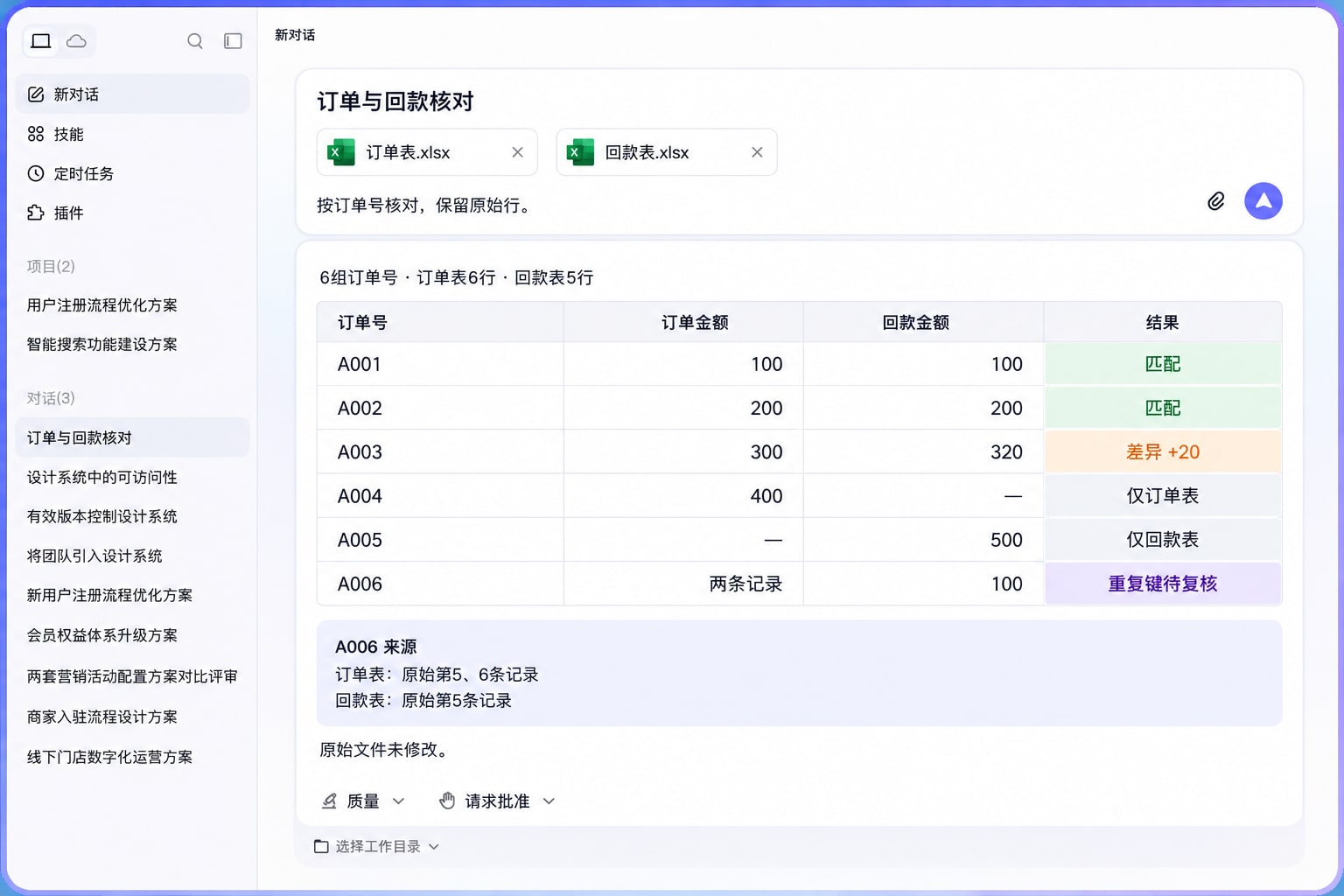This screenshot has width=1344, height=896.
Task: Open search via magnifier icon
Action: tap(195, 41)
